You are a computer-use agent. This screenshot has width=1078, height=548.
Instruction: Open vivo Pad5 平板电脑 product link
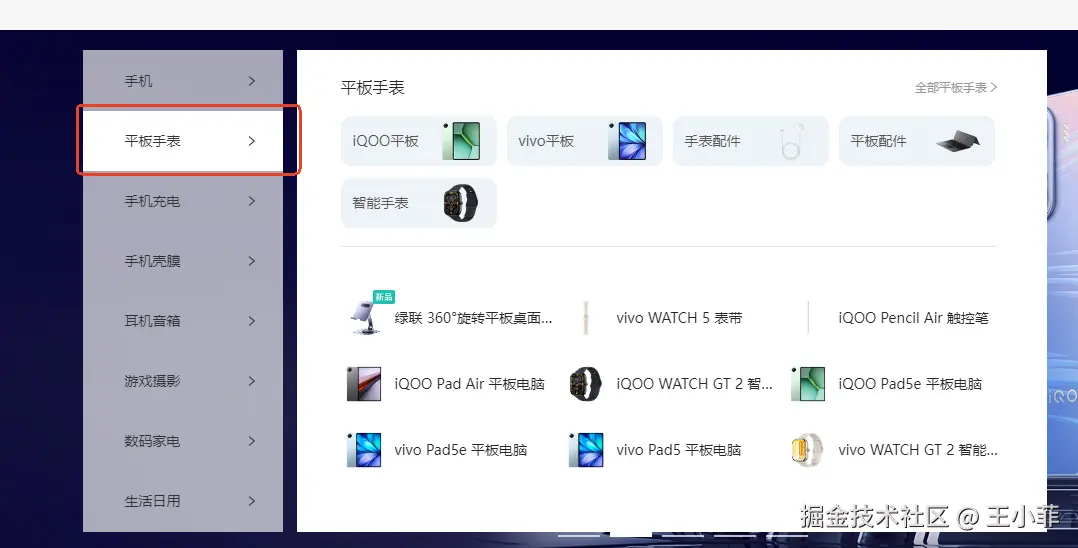(679, 450)
